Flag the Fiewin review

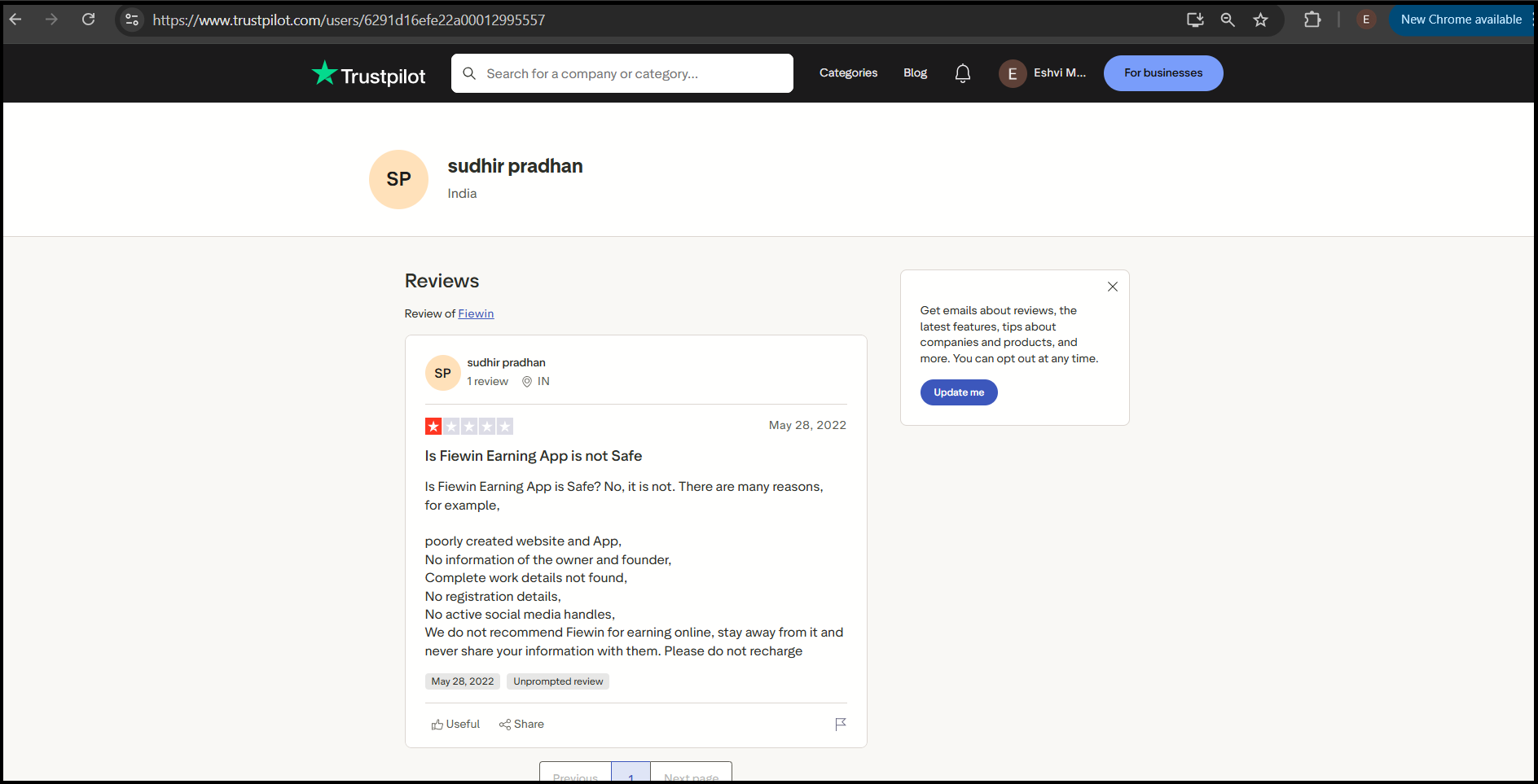840,724
